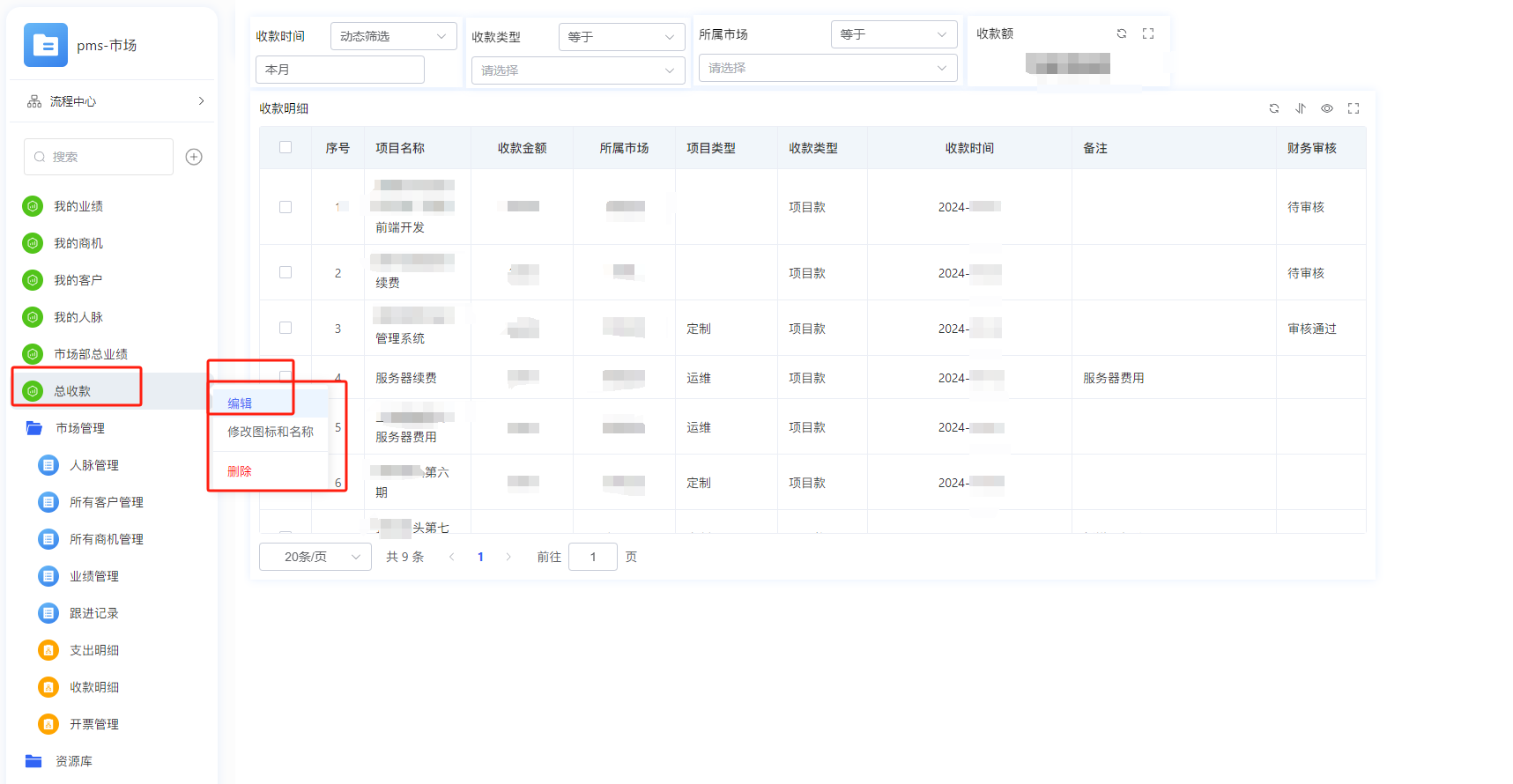Viewport: 1513px width, 784px height.
Task: Click 修改图标和名称 menu option
Action: click(x=270, y=432)
